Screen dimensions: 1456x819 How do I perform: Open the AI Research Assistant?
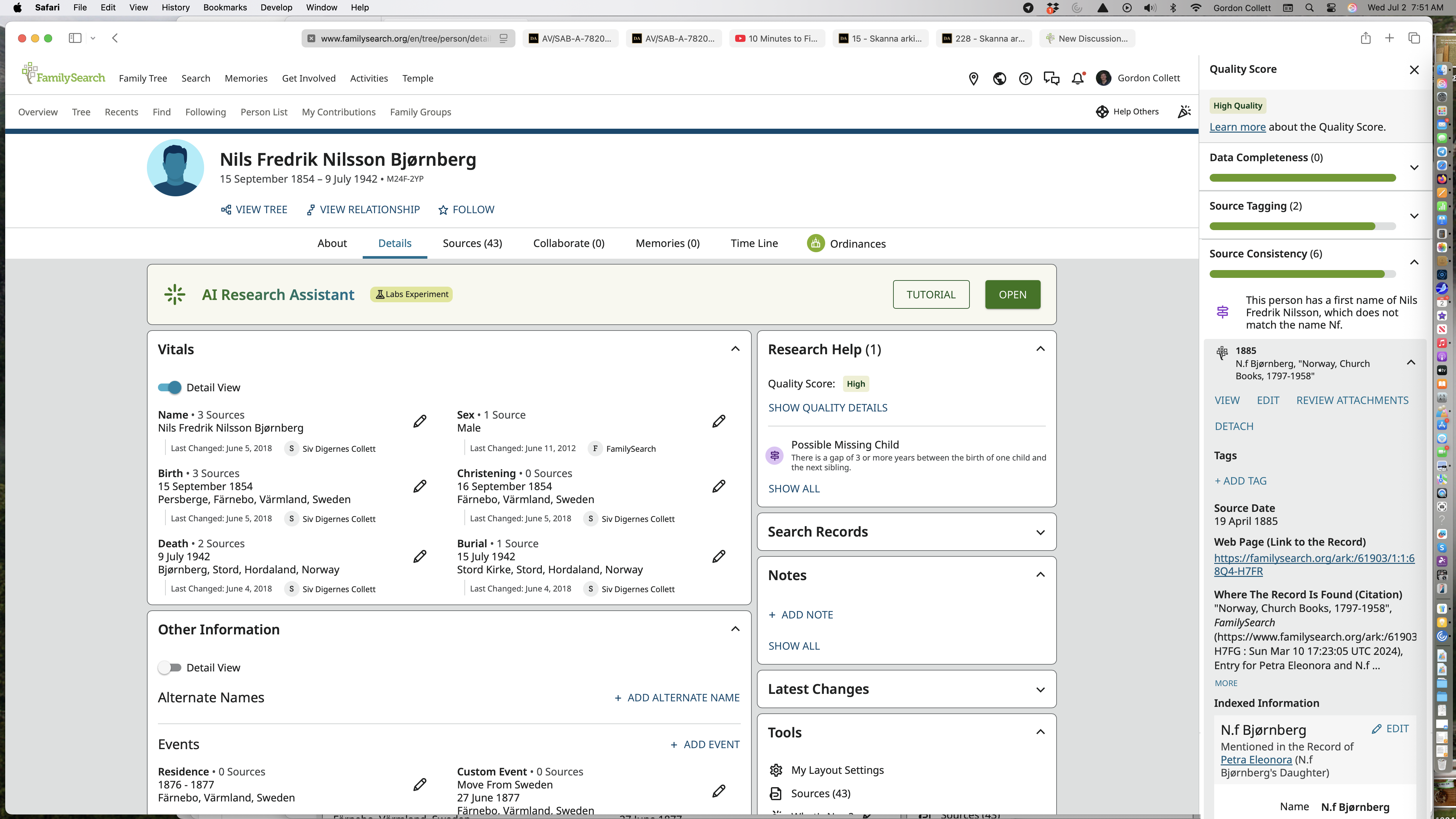pos(1012,294)
